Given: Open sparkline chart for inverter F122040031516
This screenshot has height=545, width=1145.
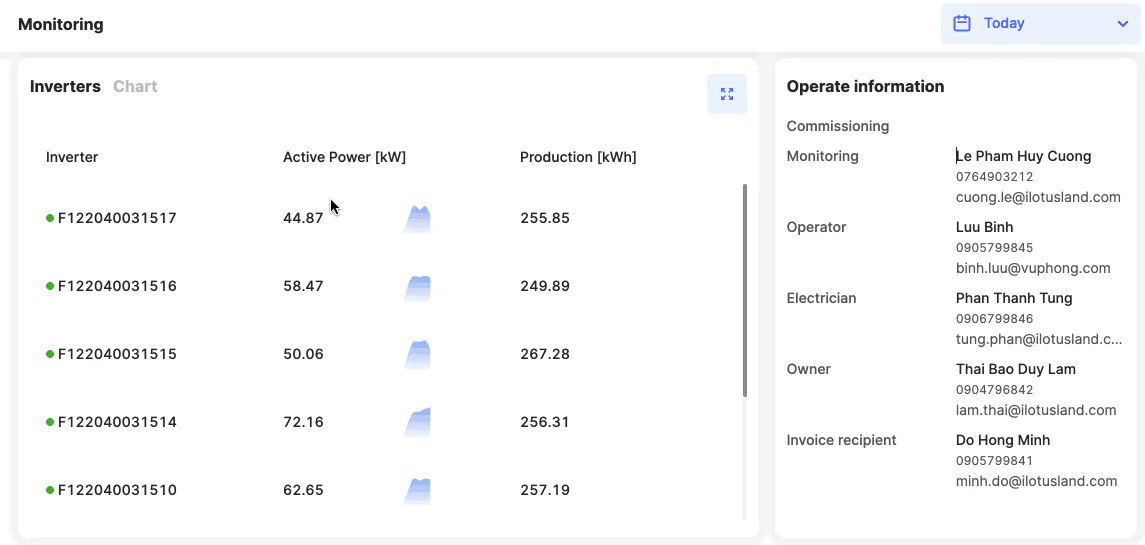Looking at the screenshot, I should [x=417, y=287].
